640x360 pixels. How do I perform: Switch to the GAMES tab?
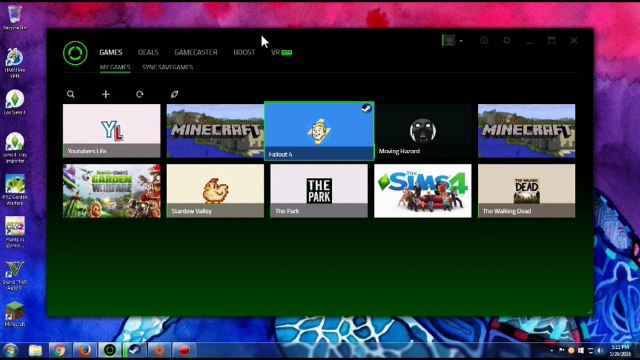click(x=111, y=52)
